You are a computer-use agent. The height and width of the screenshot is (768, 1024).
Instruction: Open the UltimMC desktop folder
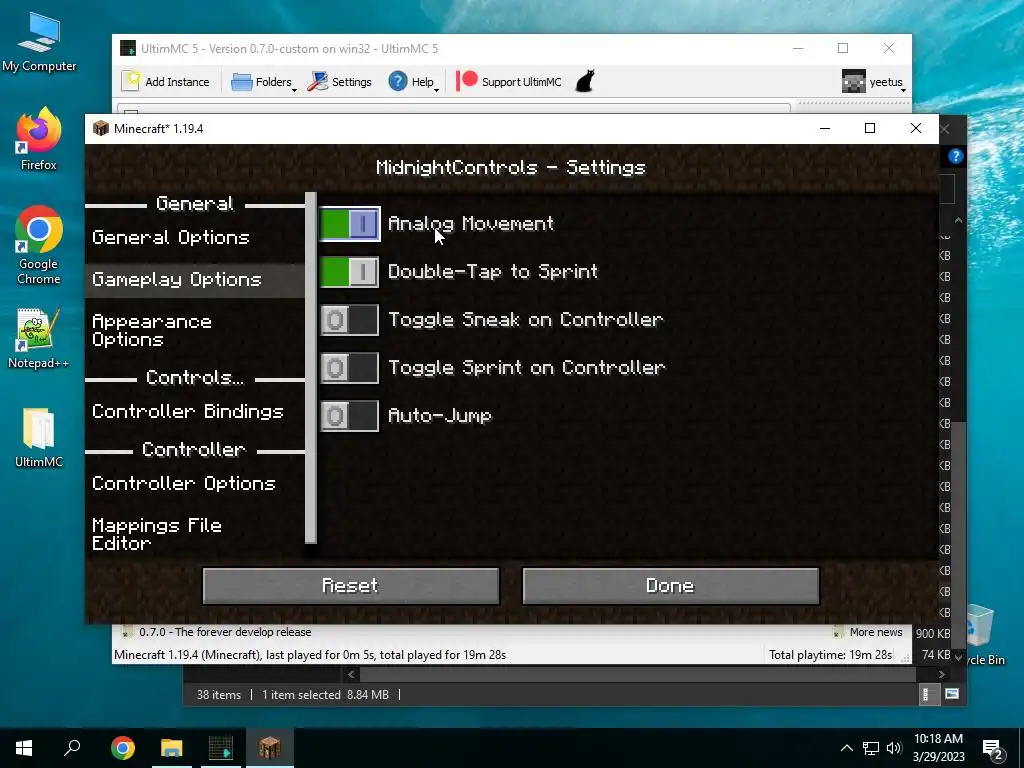click(x=39, y=438)
